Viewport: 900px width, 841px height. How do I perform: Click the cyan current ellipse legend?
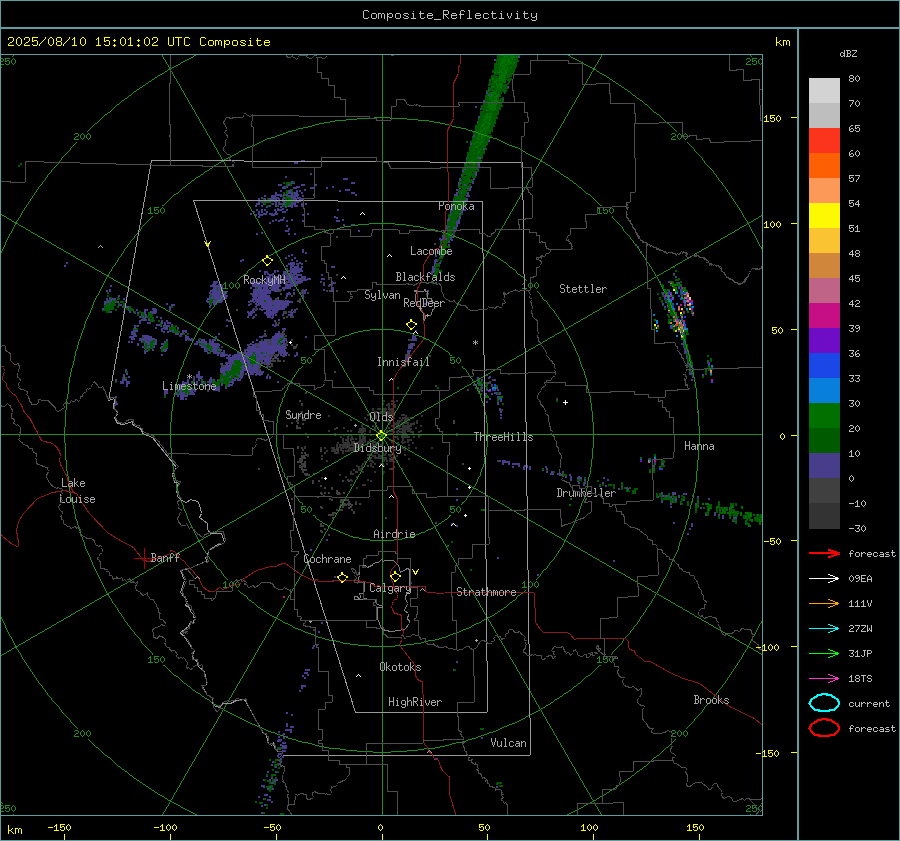(824, 703)
